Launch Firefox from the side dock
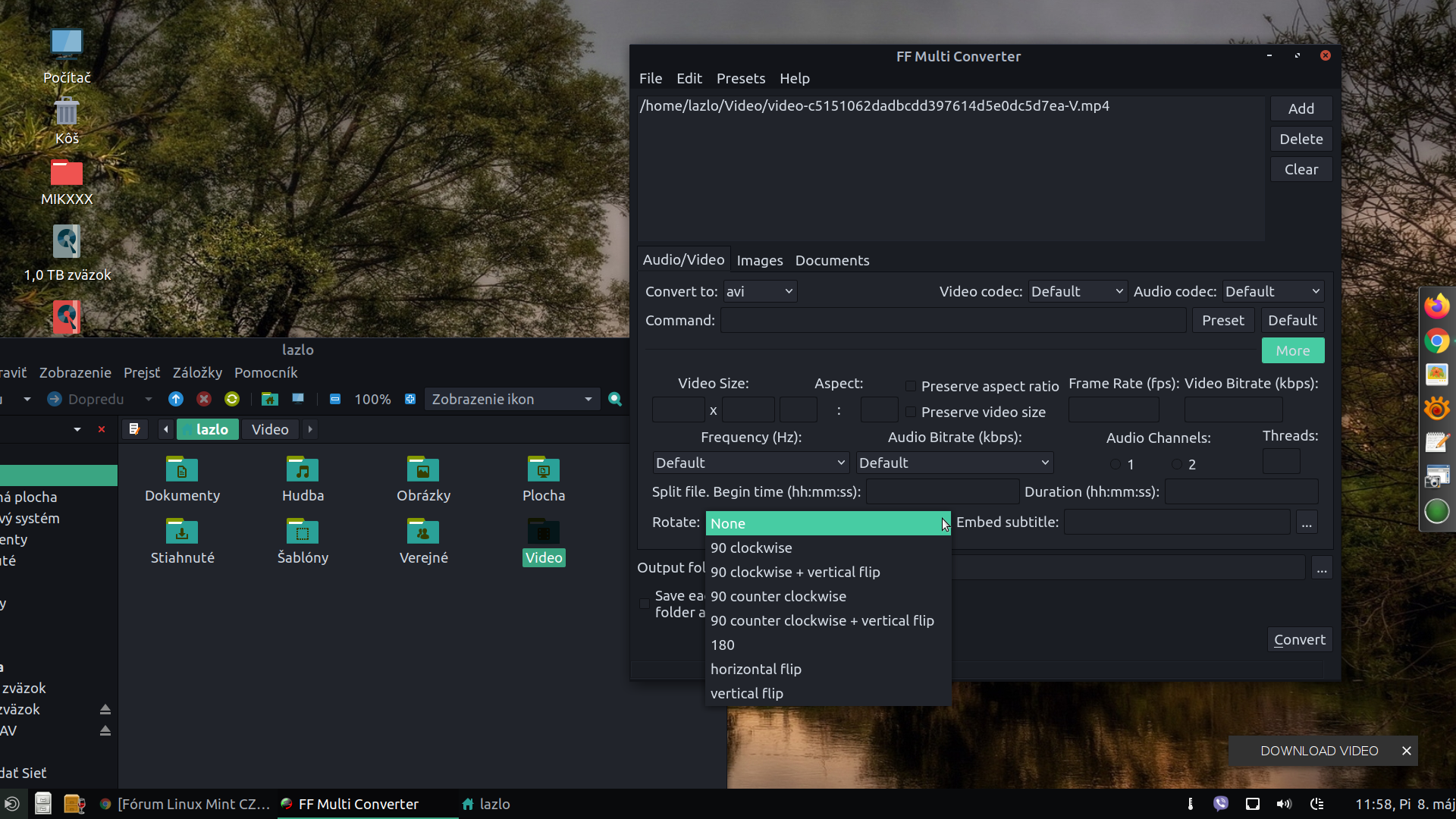 point(1436,306)
